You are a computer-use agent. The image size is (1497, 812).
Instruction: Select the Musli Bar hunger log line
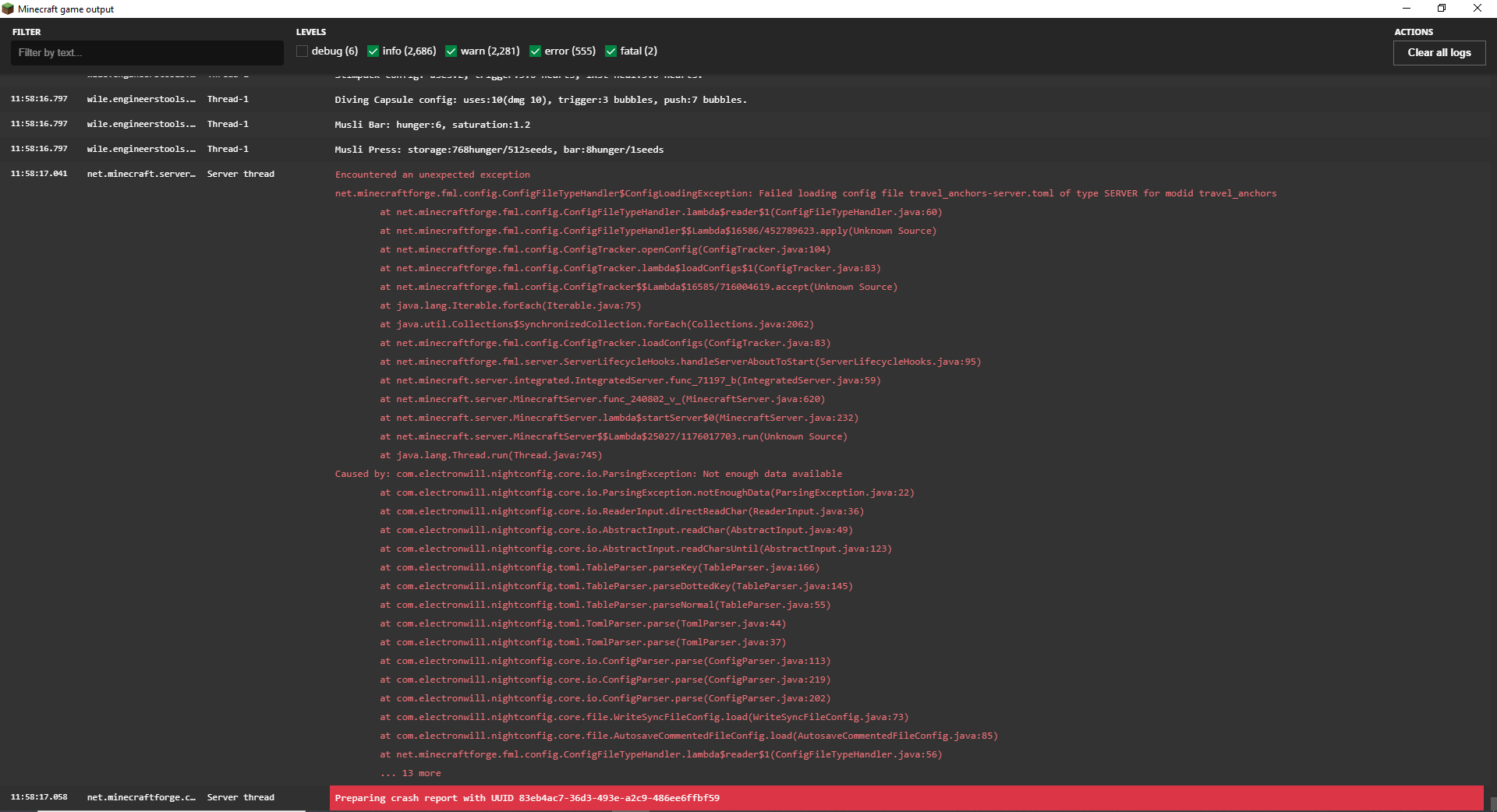point(432,125)
